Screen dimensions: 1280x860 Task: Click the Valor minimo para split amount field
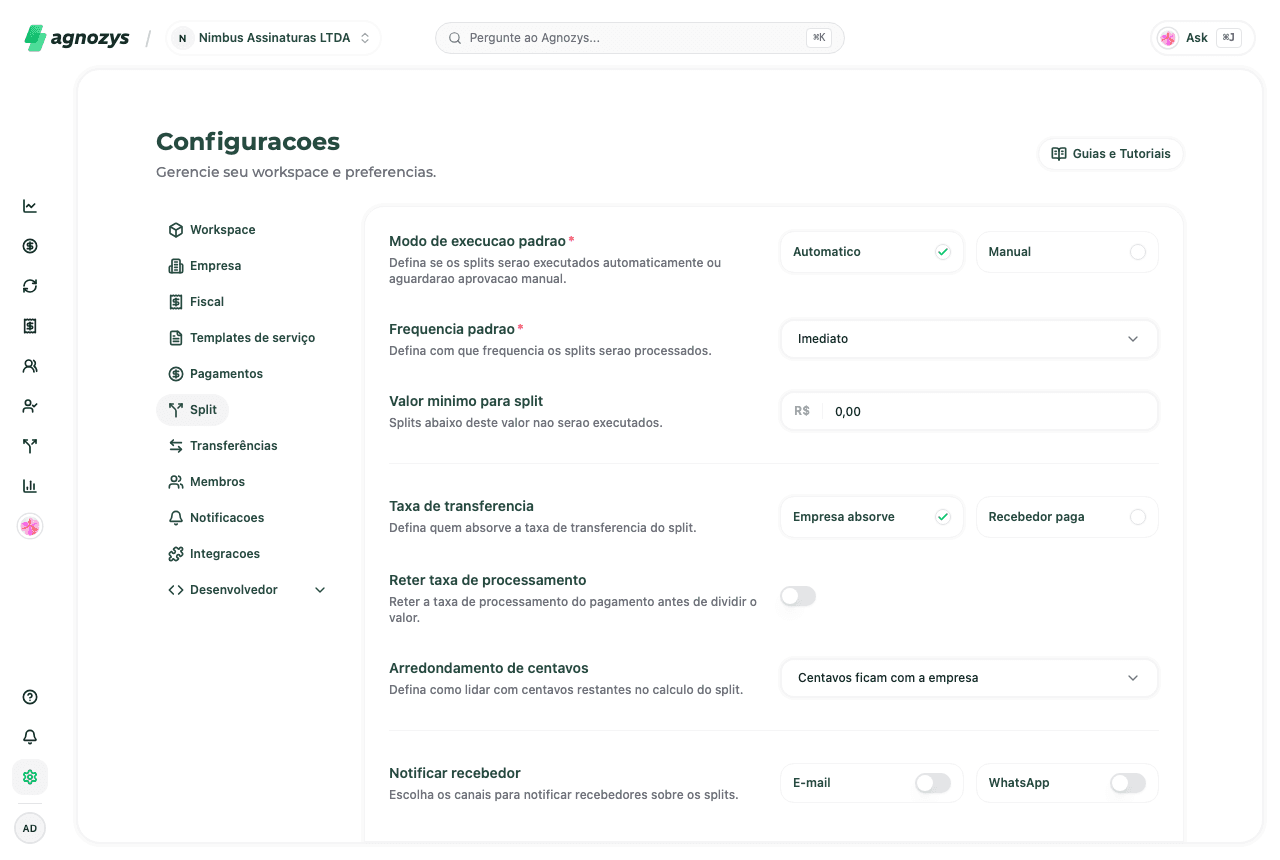tap(969, 411)
